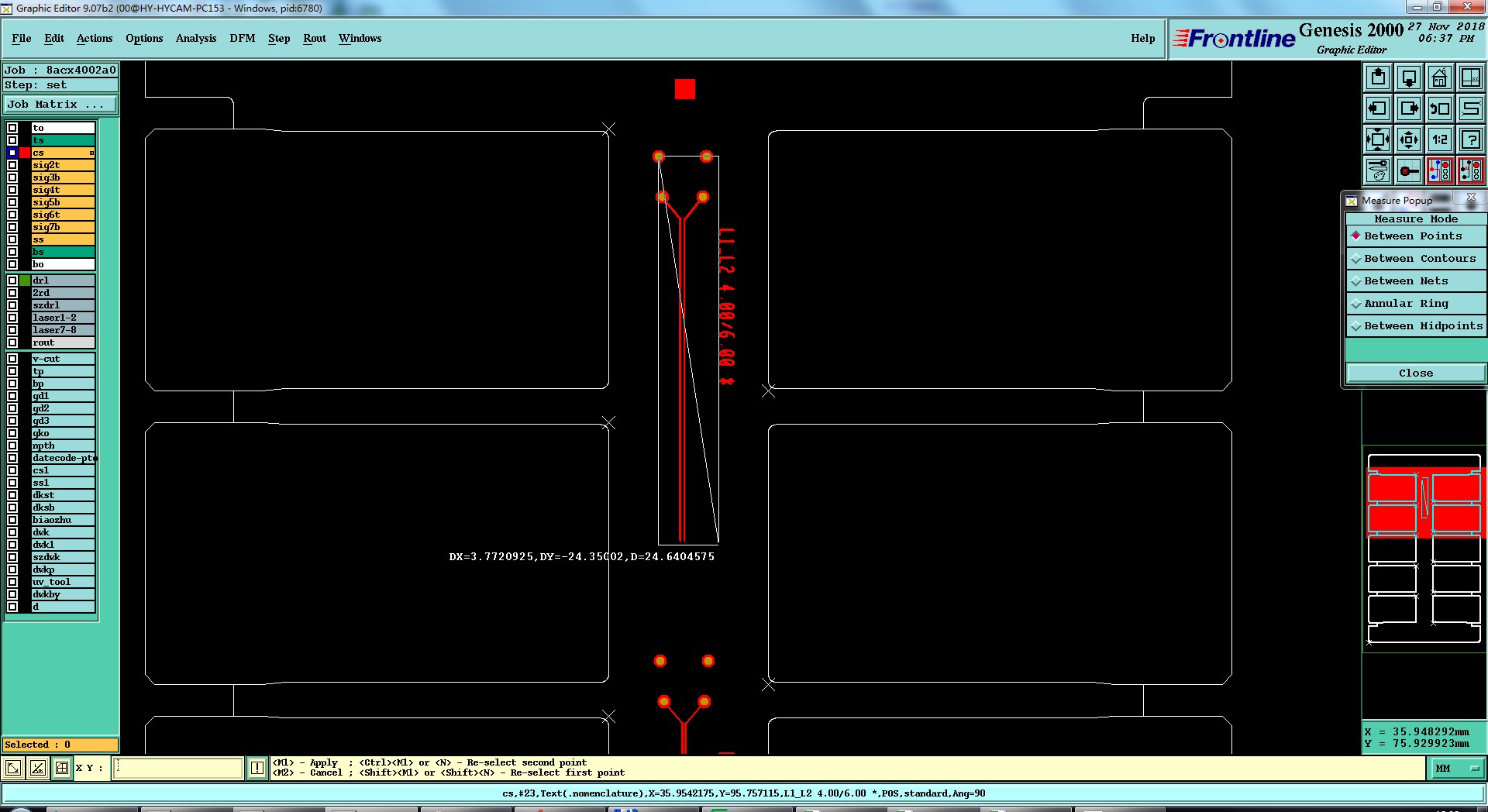
Task: Select the 'Between Points' measure mode
Action: [x=1415, y=236]
